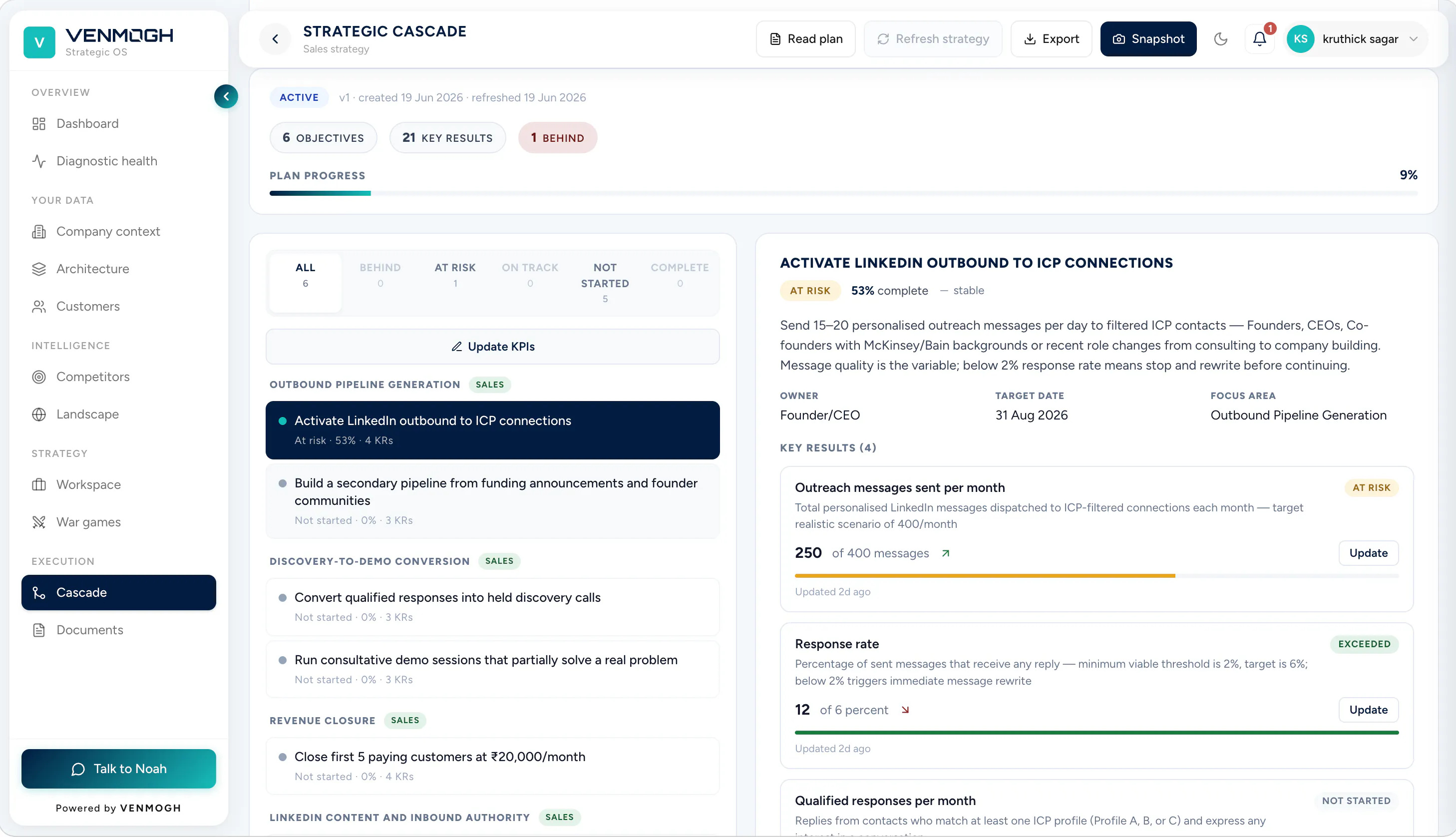
Task: Open Diagnostic health page
Action: (118, 161)
